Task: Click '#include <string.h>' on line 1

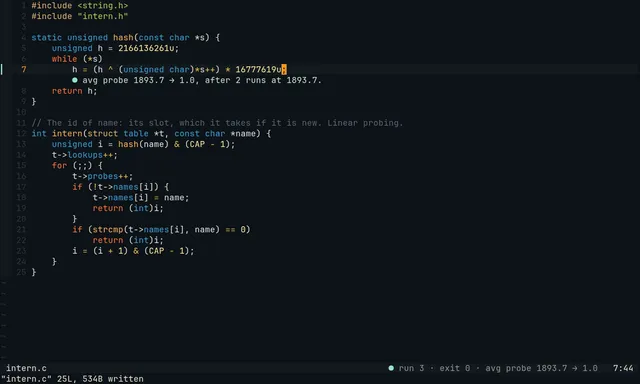Action: coord(80,6)
